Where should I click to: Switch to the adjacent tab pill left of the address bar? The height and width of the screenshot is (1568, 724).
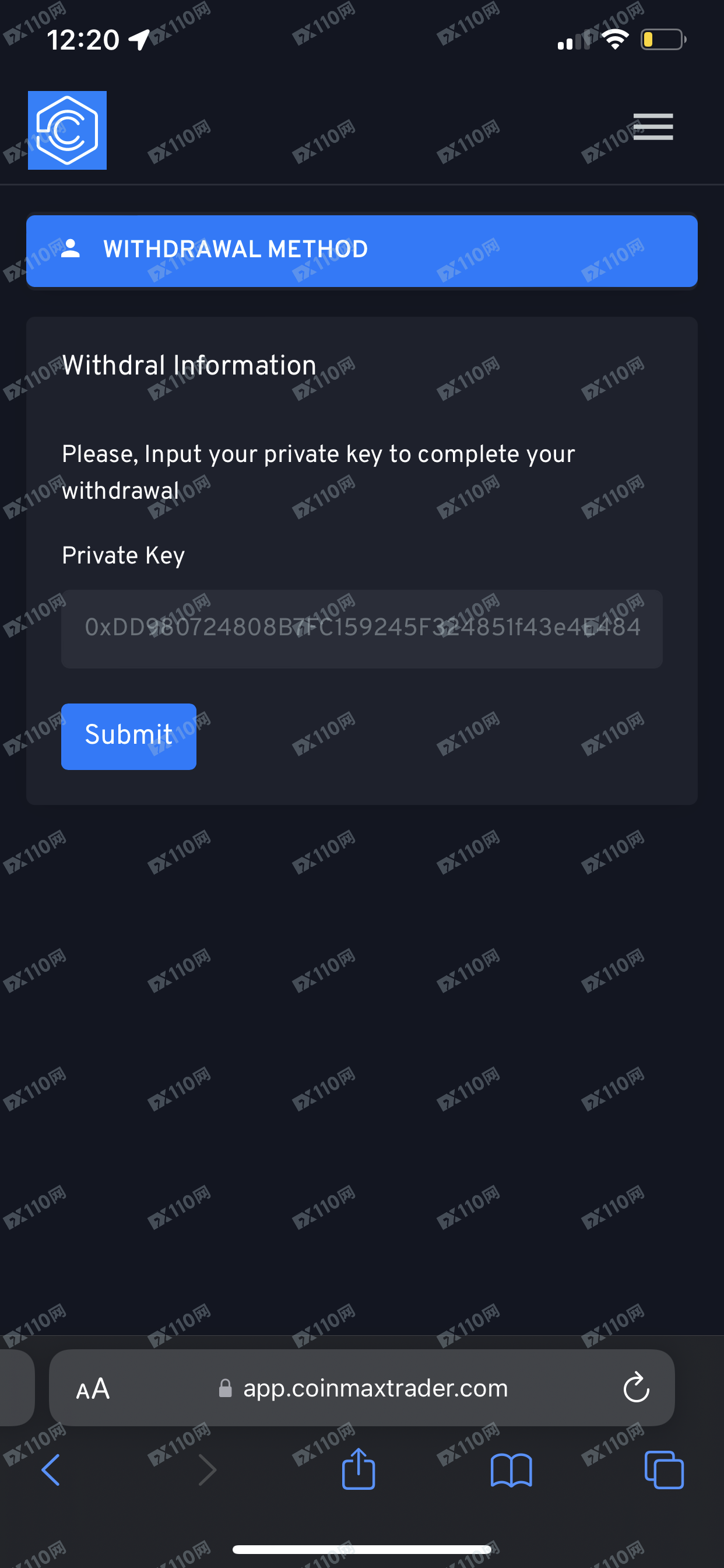point(17,1388)
